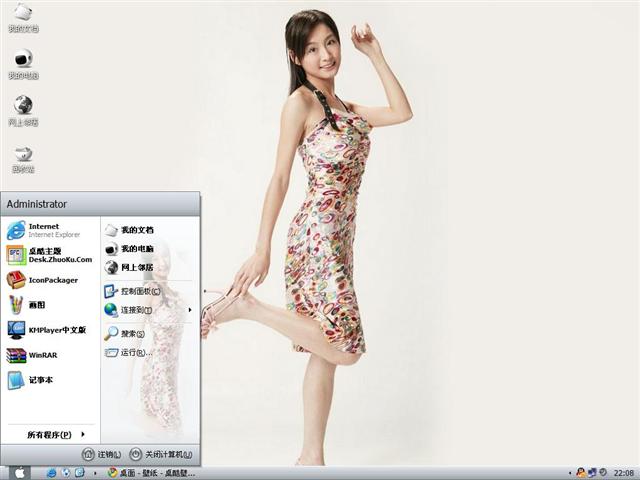Click the Apple logo start button
The width and height of the screenshot is (640, 480).
coord(19,473)
